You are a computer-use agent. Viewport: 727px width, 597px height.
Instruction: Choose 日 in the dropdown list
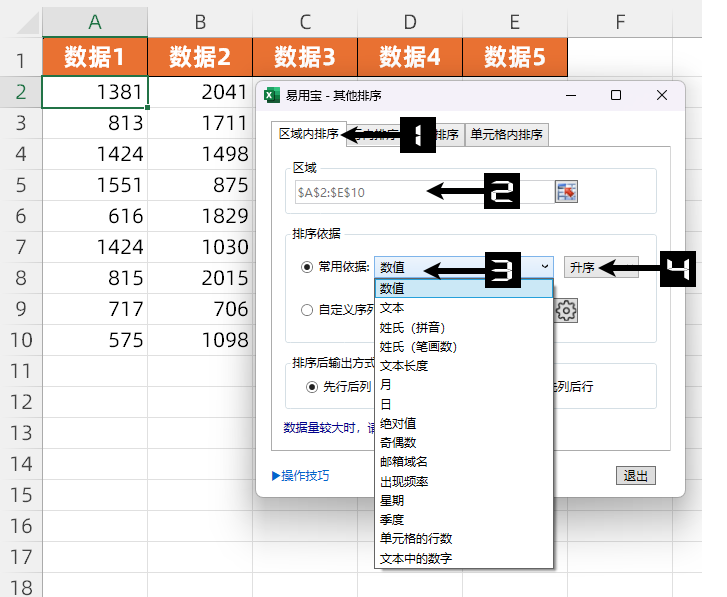coord(464,404)
